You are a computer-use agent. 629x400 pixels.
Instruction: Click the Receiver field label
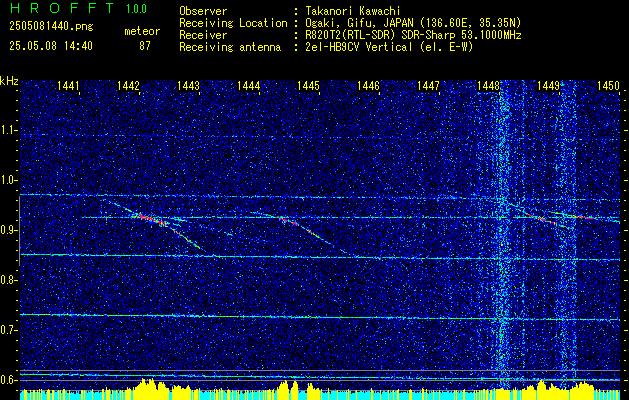pos(203,35)
